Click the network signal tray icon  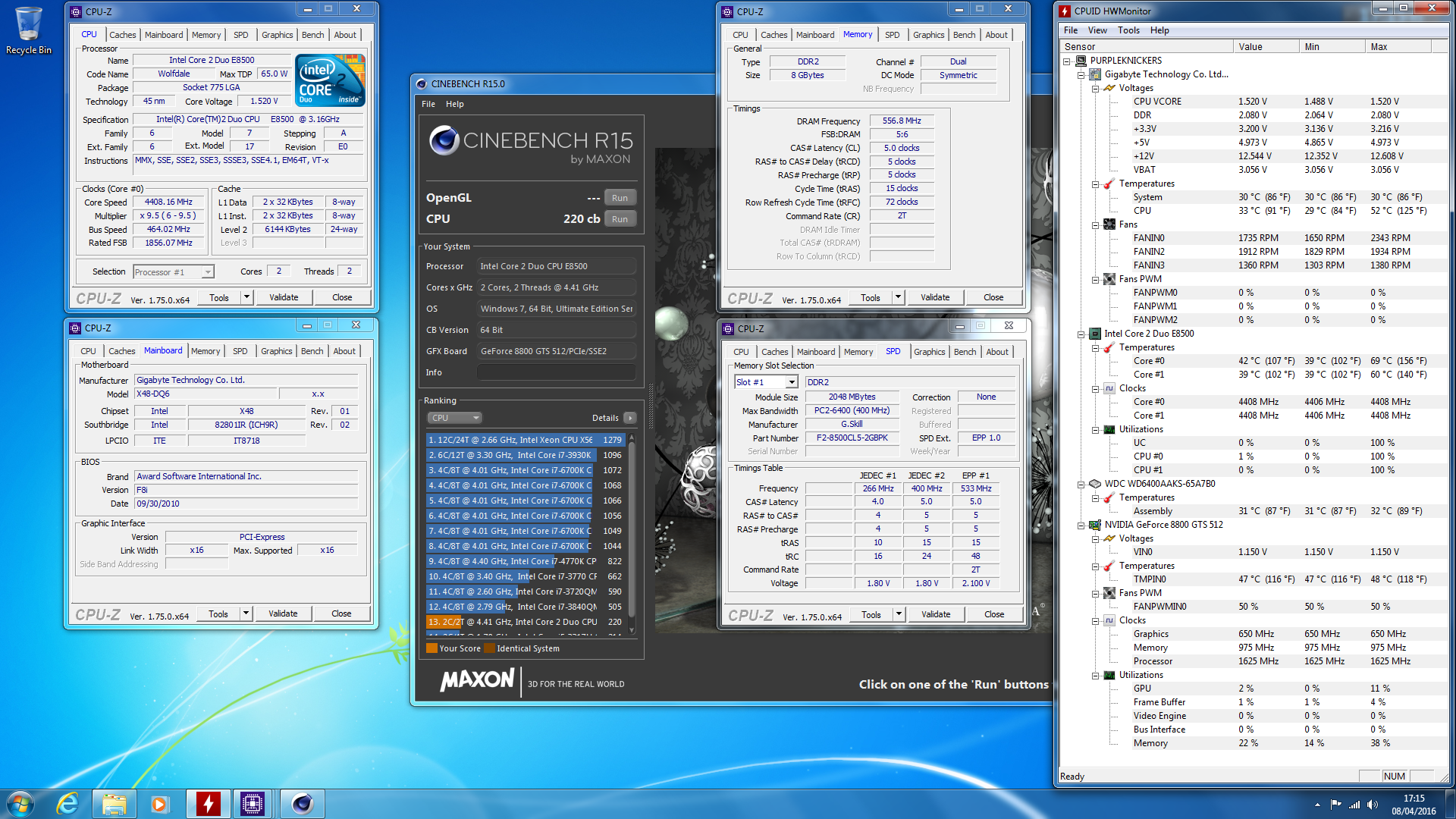pos(1354,805)
